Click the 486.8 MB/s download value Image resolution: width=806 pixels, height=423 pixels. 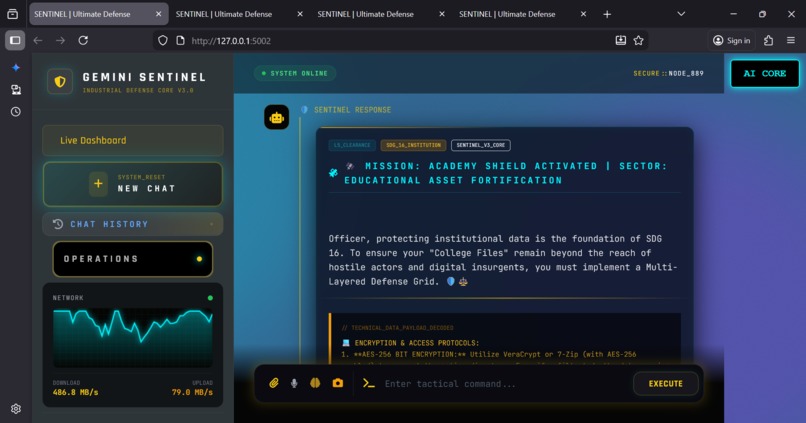76,392
